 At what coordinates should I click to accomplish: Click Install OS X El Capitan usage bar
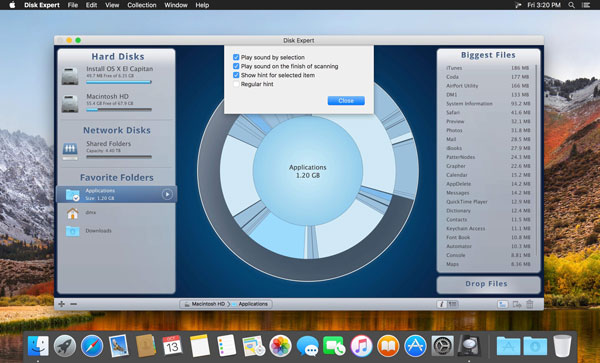tap(119, 82)
